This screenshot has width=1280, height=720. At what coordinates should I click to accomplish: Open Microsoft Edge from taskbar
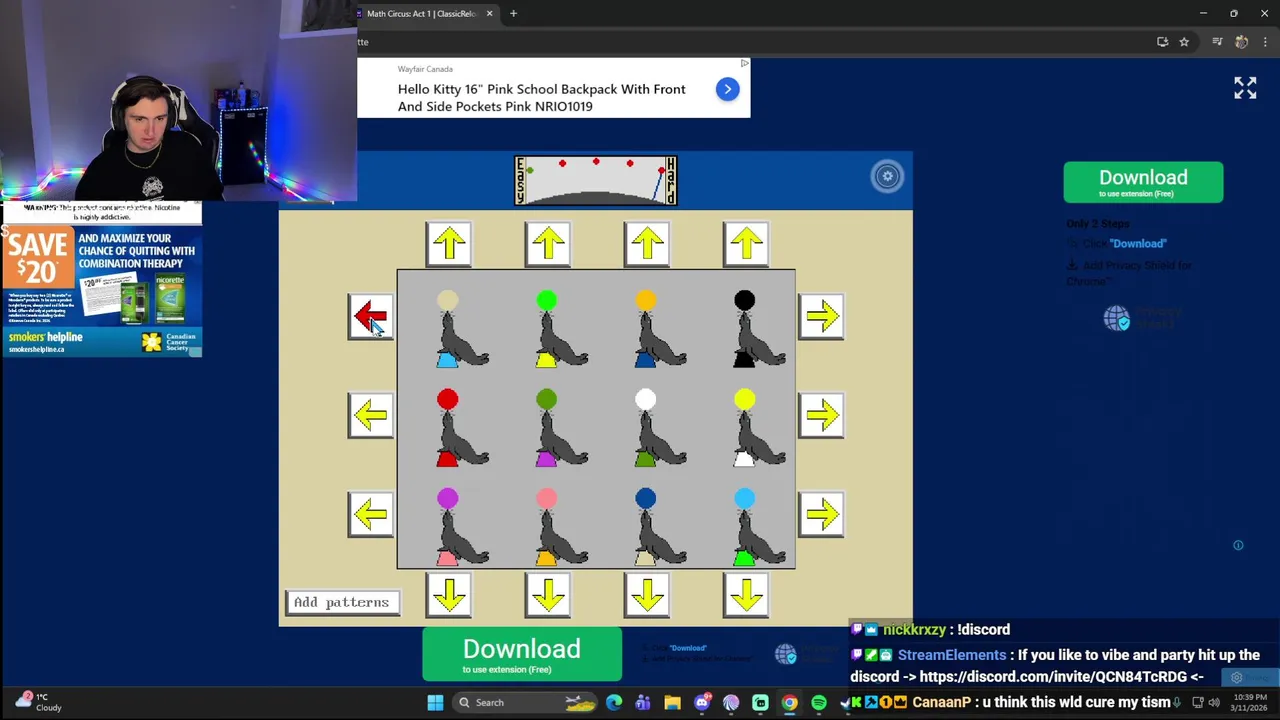click(x=614, y=702)
